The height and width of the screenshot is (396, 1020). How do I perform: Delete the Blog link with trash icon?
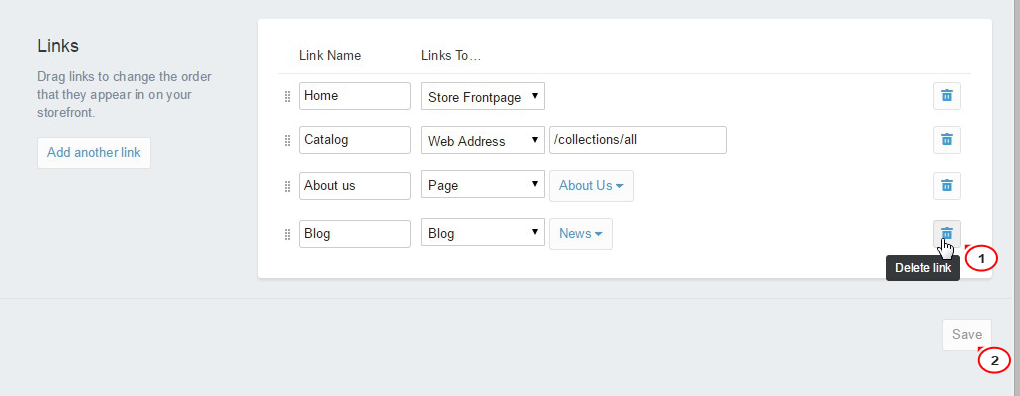pyautogui.click(x=946, y=234)
